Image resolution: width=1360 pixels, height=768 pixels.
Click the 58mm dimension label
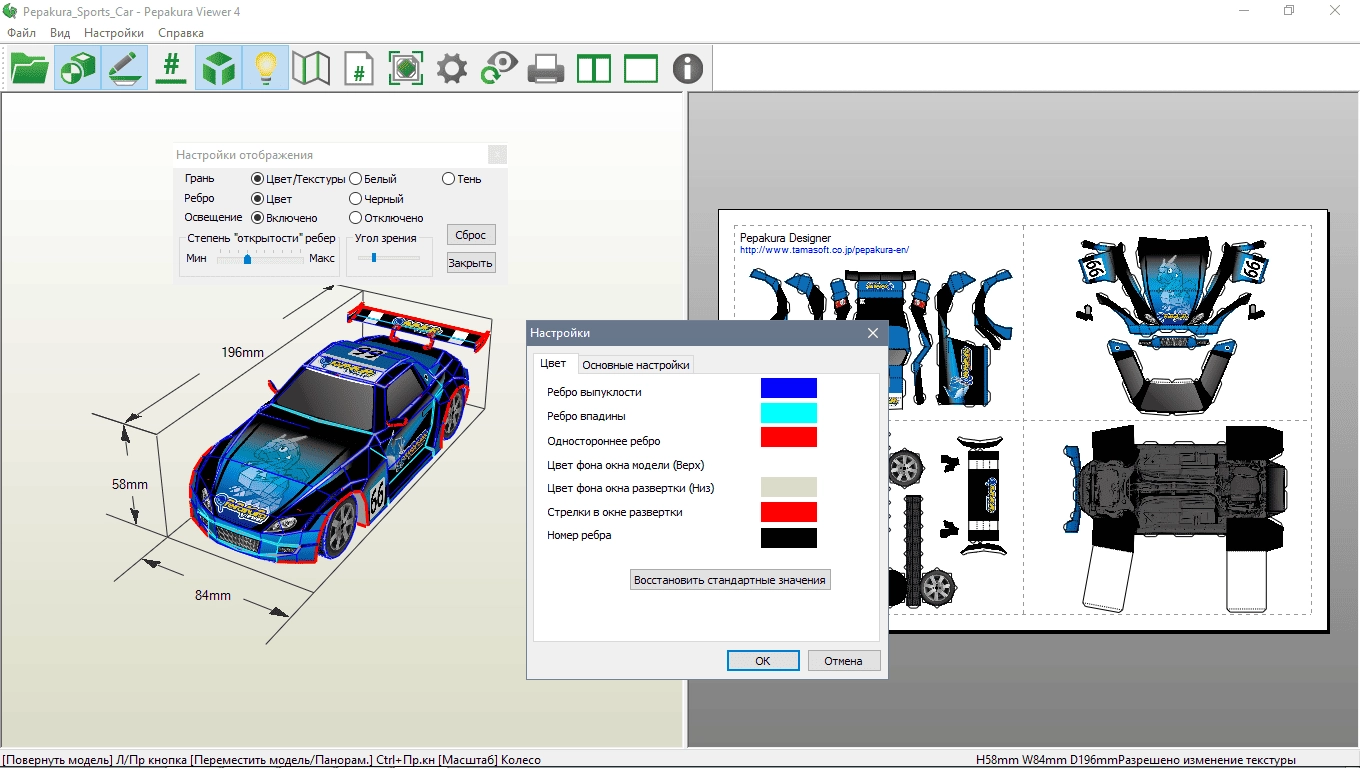[x=129, y=484]
